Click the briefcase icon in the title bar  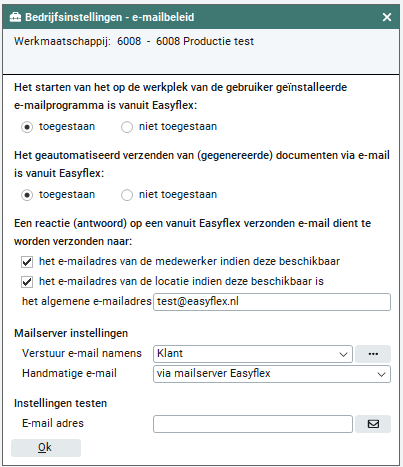tap(15, 17)
